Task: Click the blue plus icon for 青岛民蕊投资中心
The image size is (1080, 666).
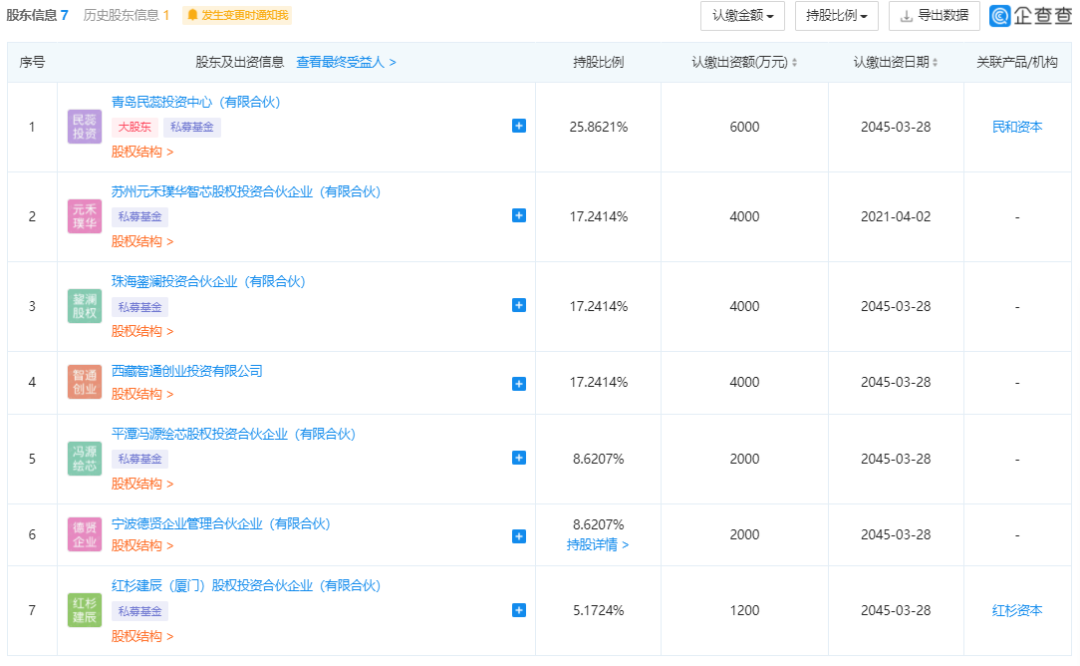Action: (x=519, y=126)
